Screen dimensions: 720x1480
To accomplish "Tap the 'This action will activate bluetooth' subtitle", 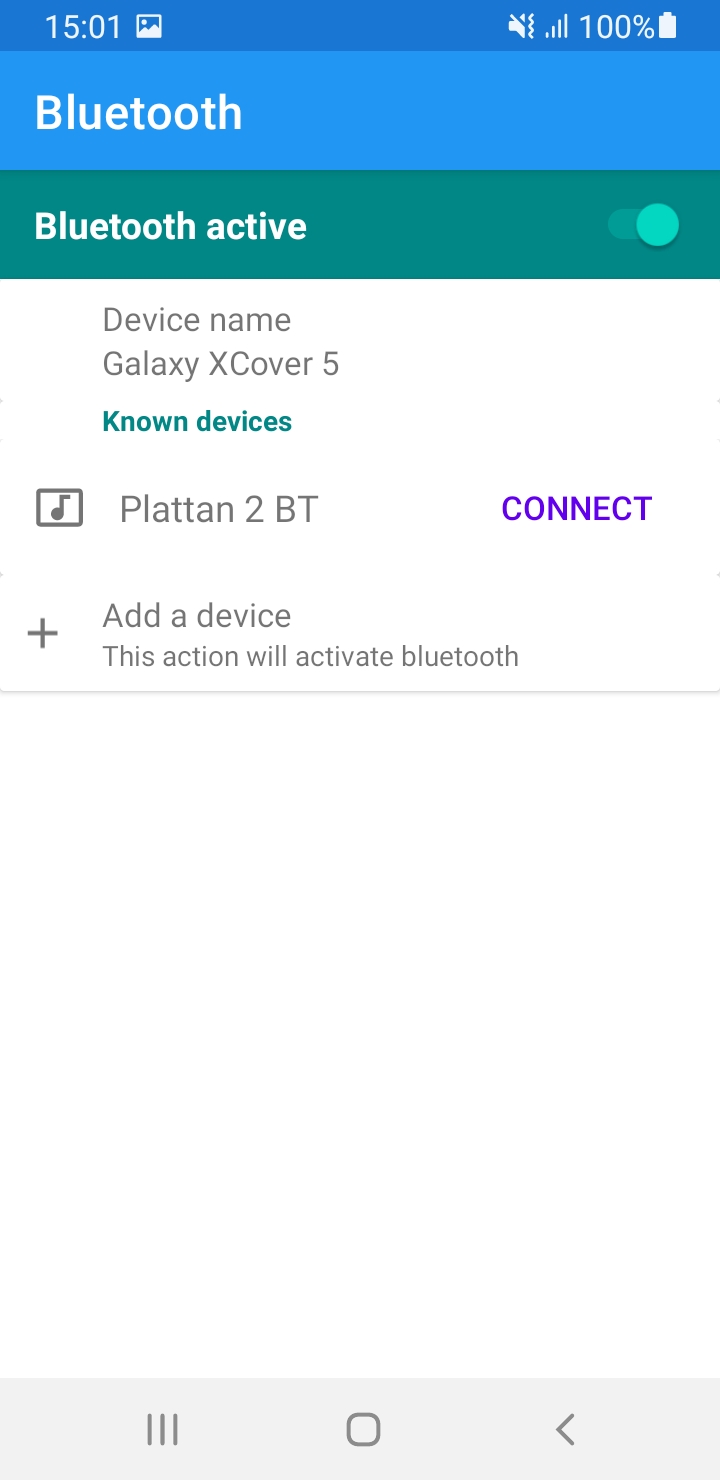I will pos(311,656).
